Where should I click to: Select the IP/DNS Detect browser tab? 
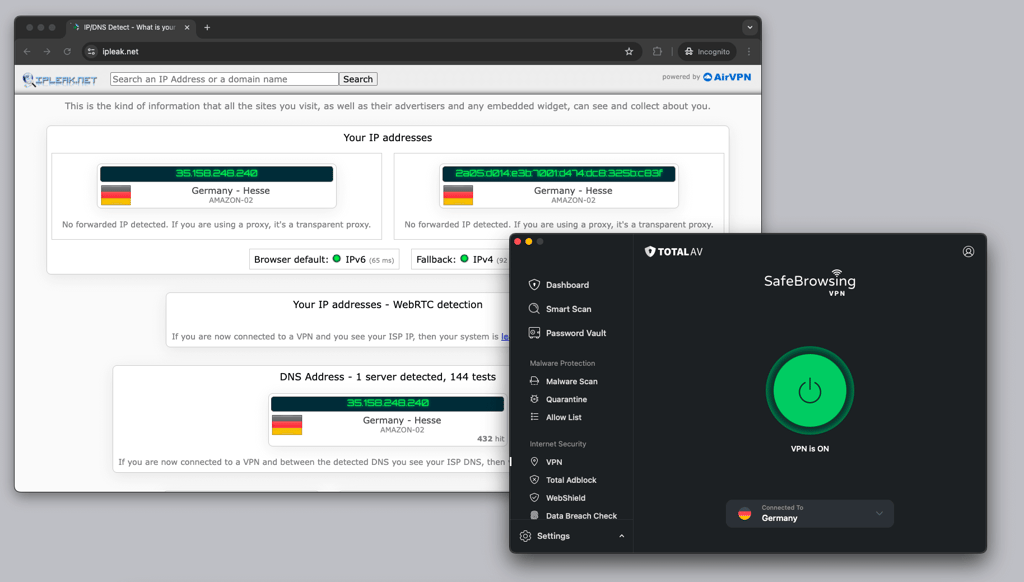131,27
